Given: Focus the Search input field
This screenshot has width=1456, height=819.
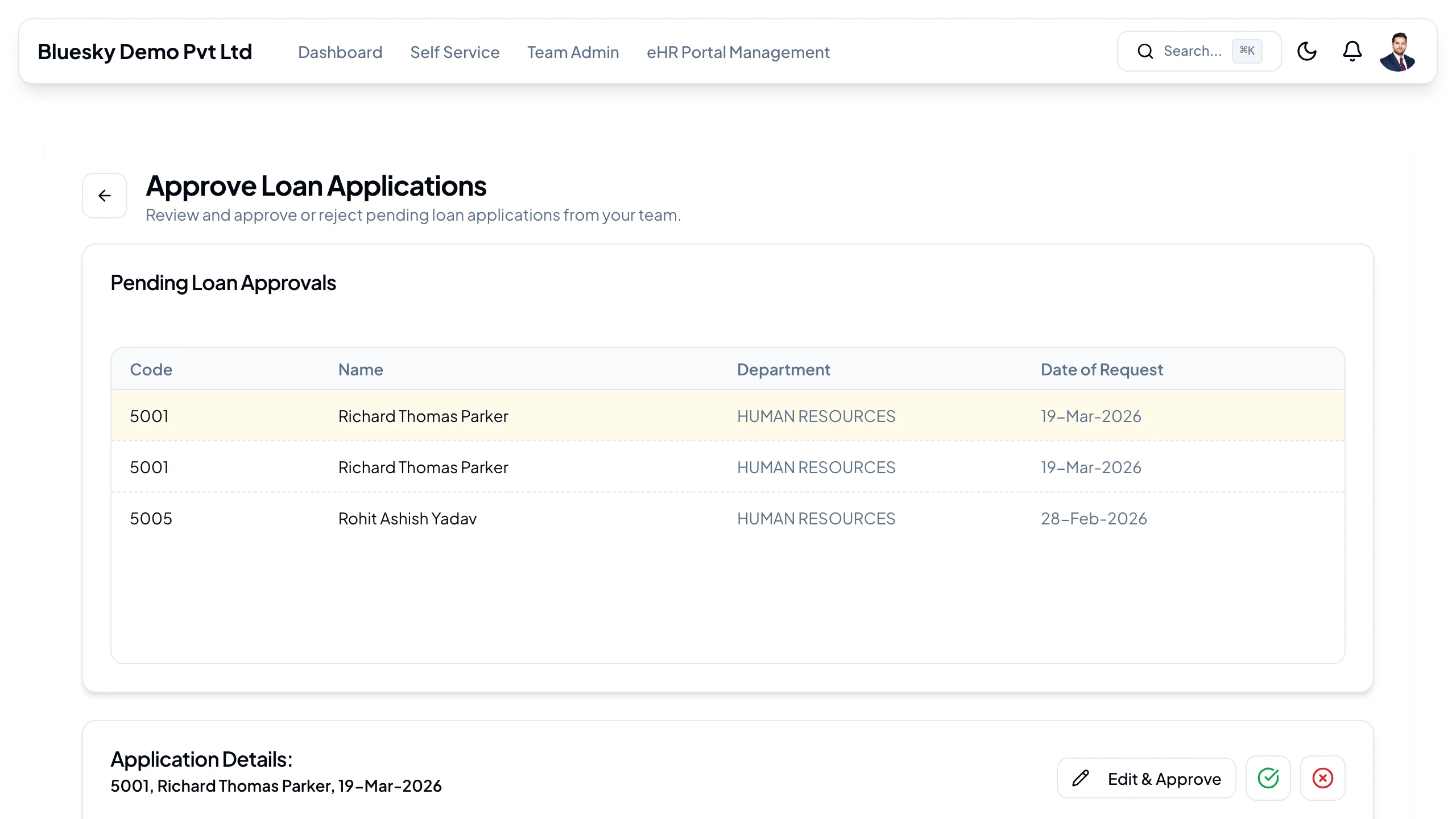Looking at the screenshot, I should 1199,52.
